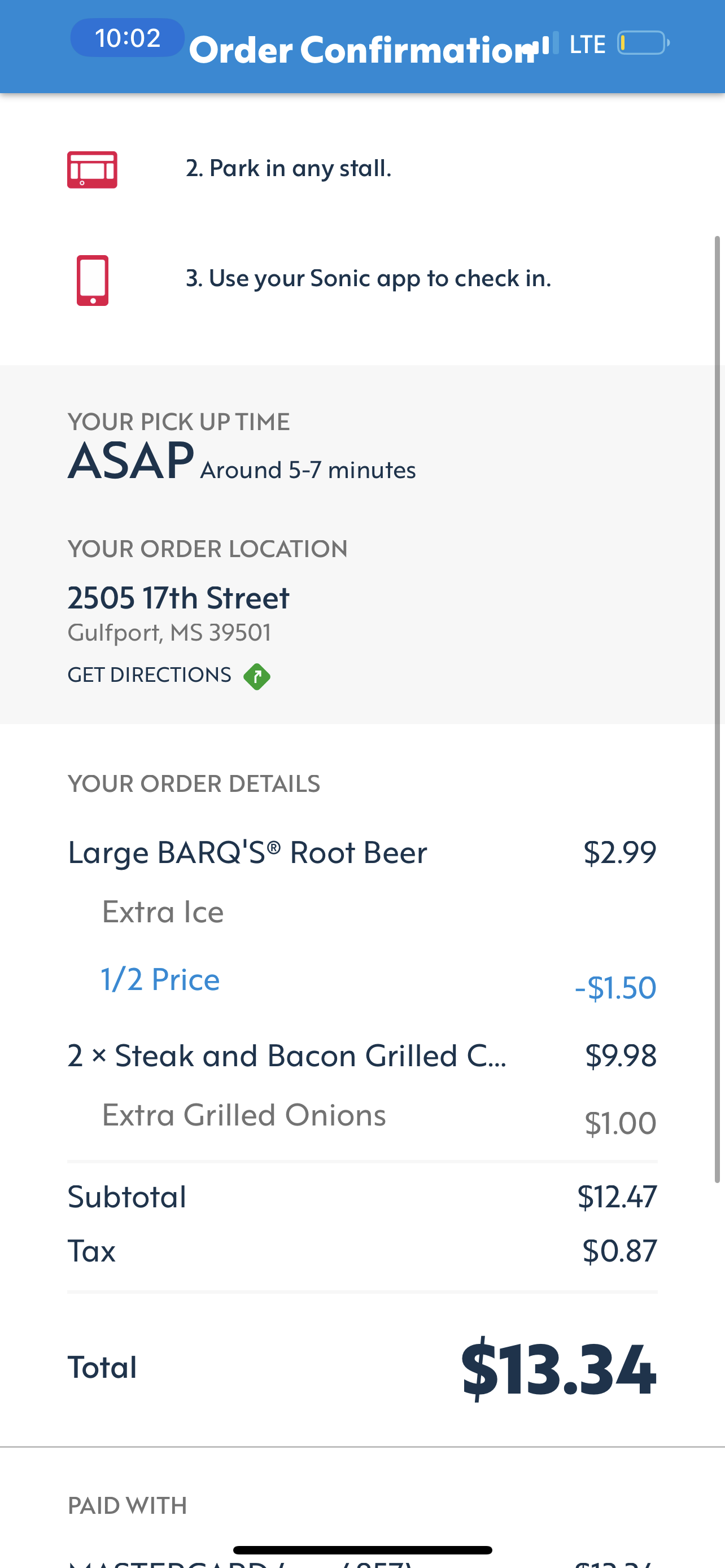Viewport: 725px width, 1568px height.
Task: Tap the home indicator bar at bottom
Action: [x=362, y=1550]
